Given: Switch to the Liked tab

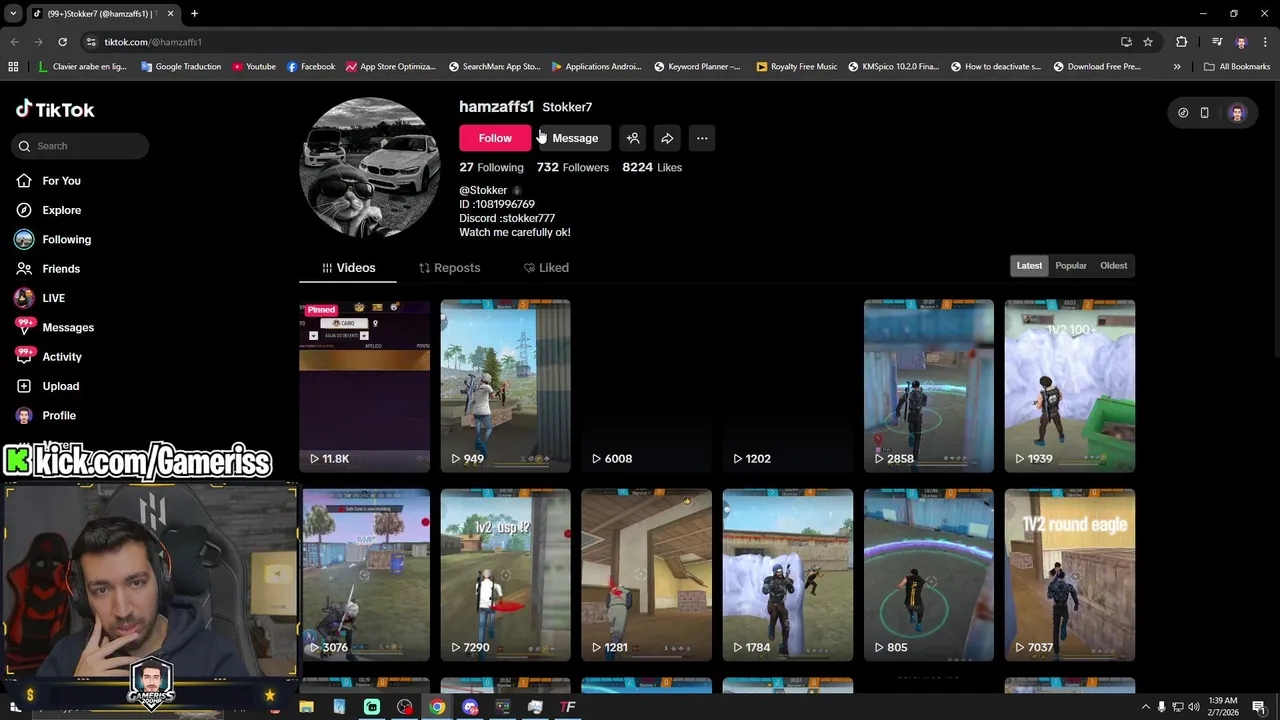Looking at the screenshot, I should click(x=546, y=268).
